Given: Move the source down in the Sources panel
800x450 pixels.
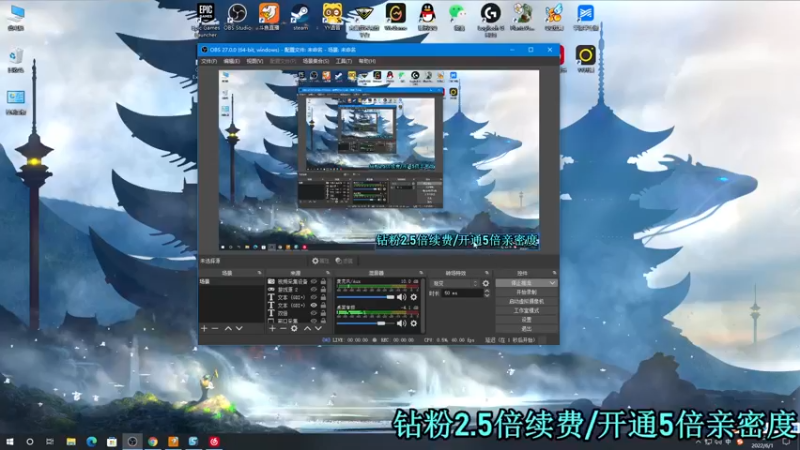Looking at the screenshot, I should point(318,329).
